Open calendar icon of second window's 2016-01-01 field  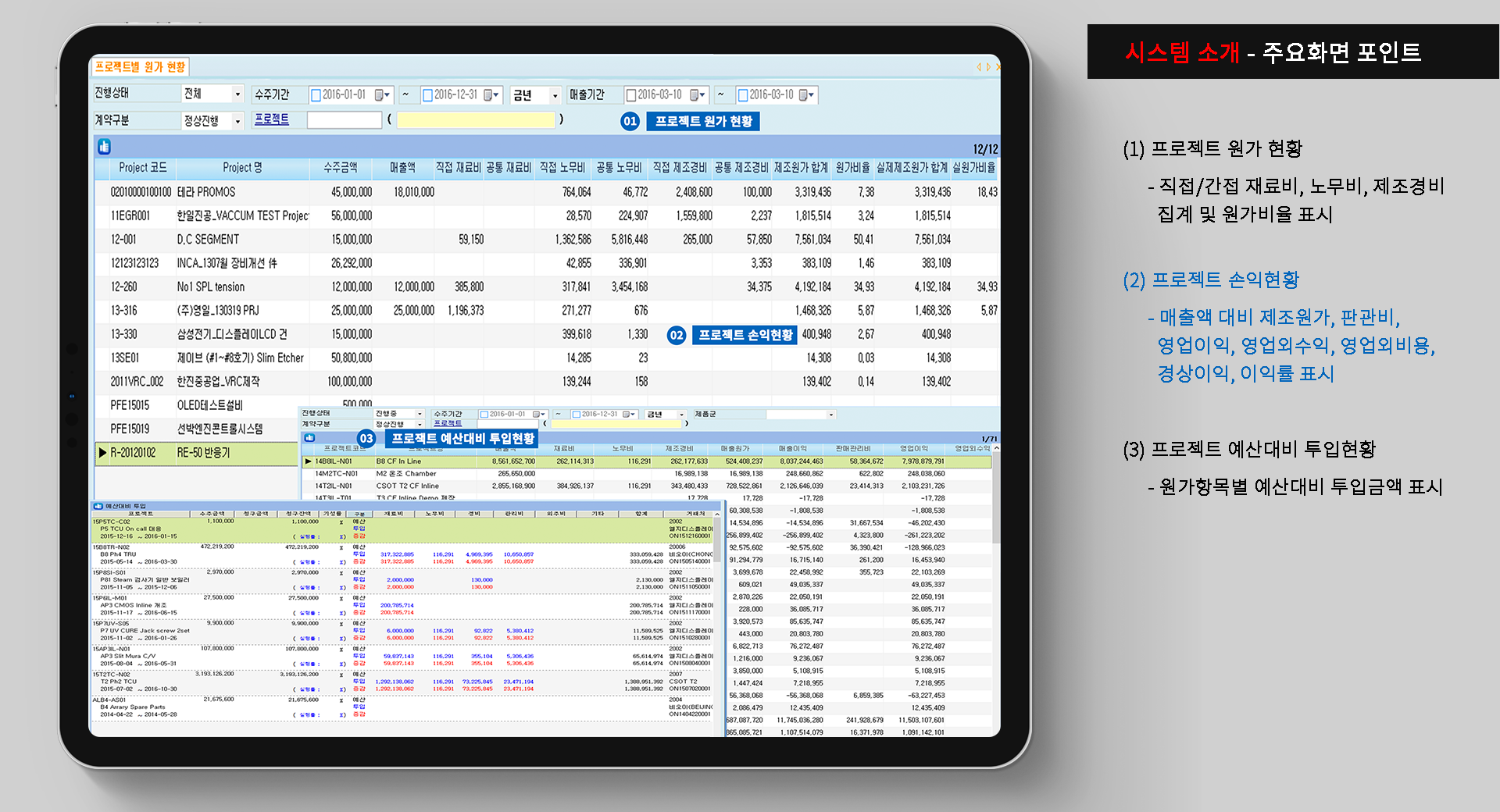pos(539,415)
